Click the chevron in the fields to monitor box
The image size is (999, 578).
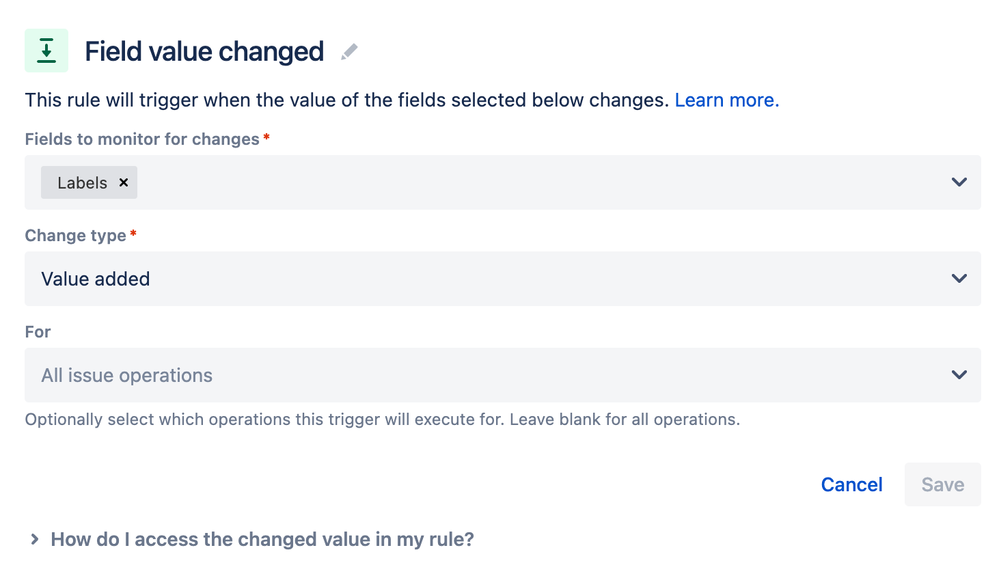tap(959, 182)
